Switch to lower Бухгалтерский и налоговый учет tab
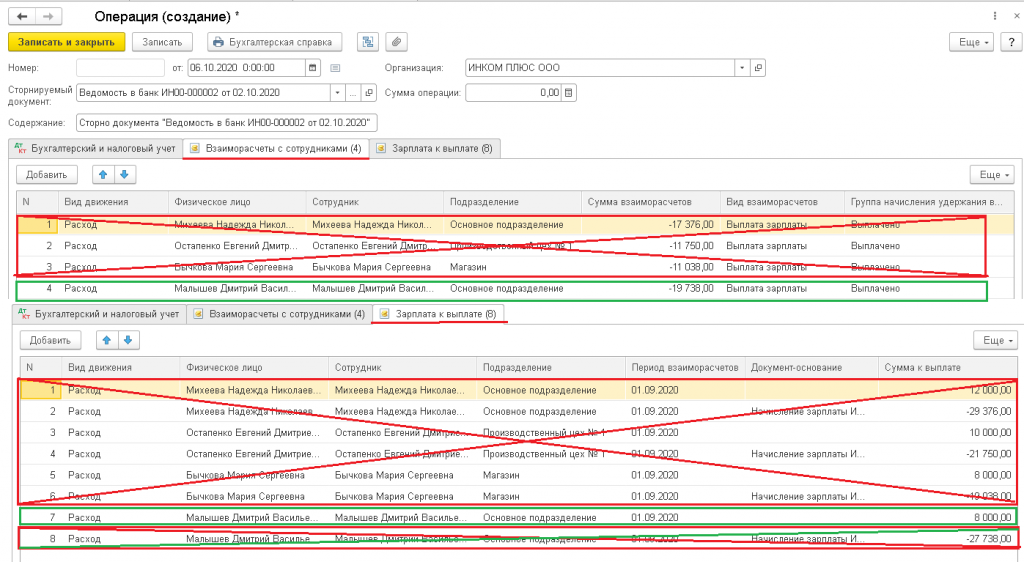 coord(99,314)
